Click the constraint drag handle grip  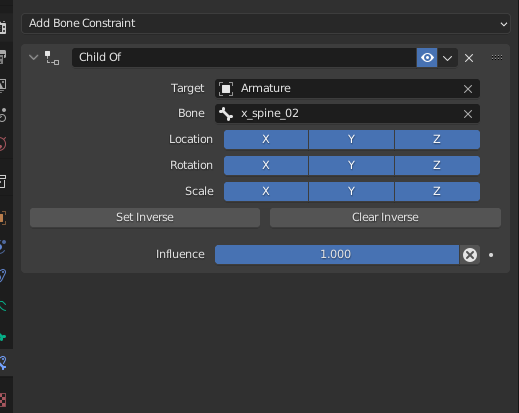coord(497,58)
